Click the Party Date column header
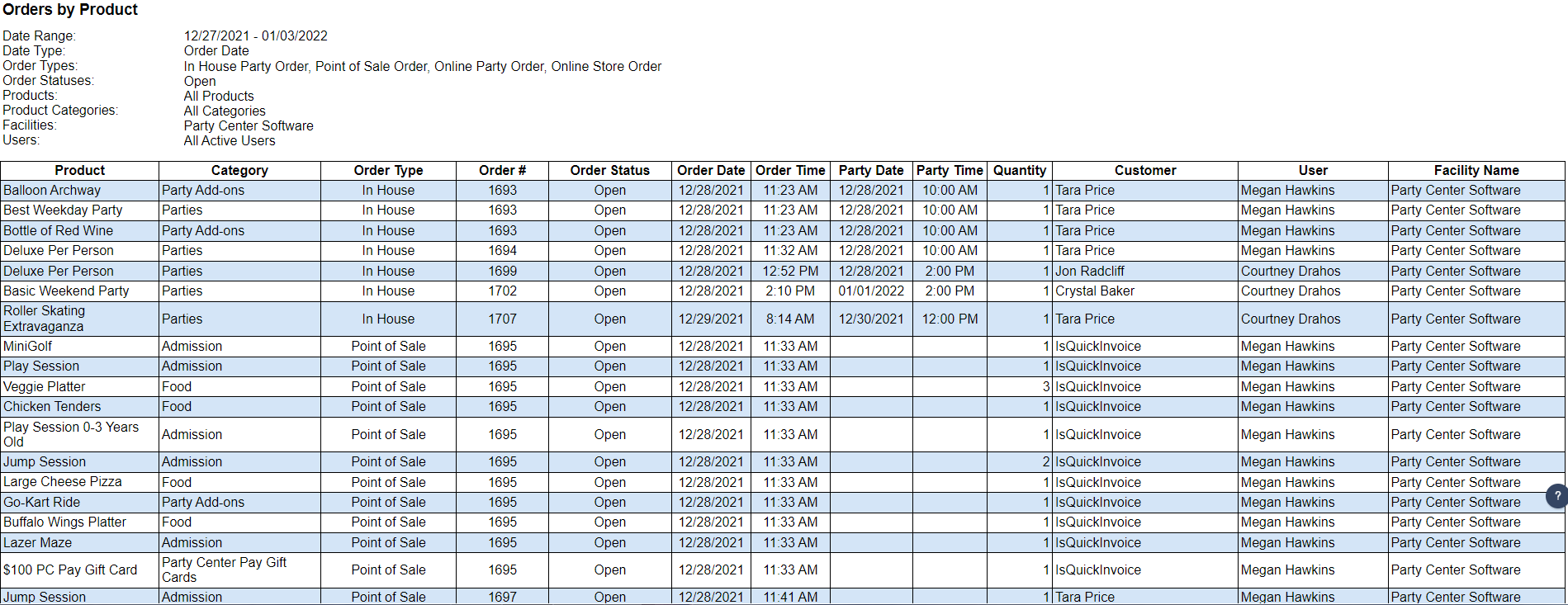Viewport: 1568px width, 605px height. point(871,170)
